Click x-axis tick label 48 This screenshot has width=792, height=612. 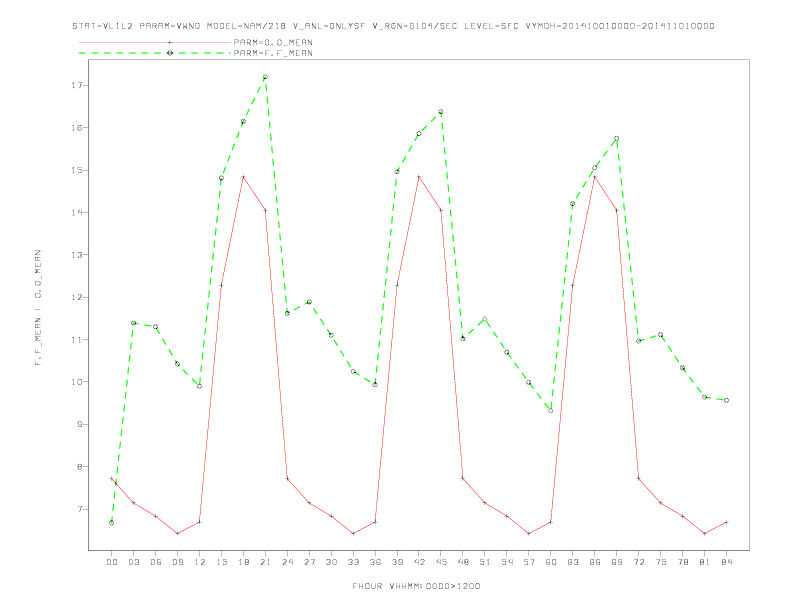pyautogui.click(x=463, y=562)
